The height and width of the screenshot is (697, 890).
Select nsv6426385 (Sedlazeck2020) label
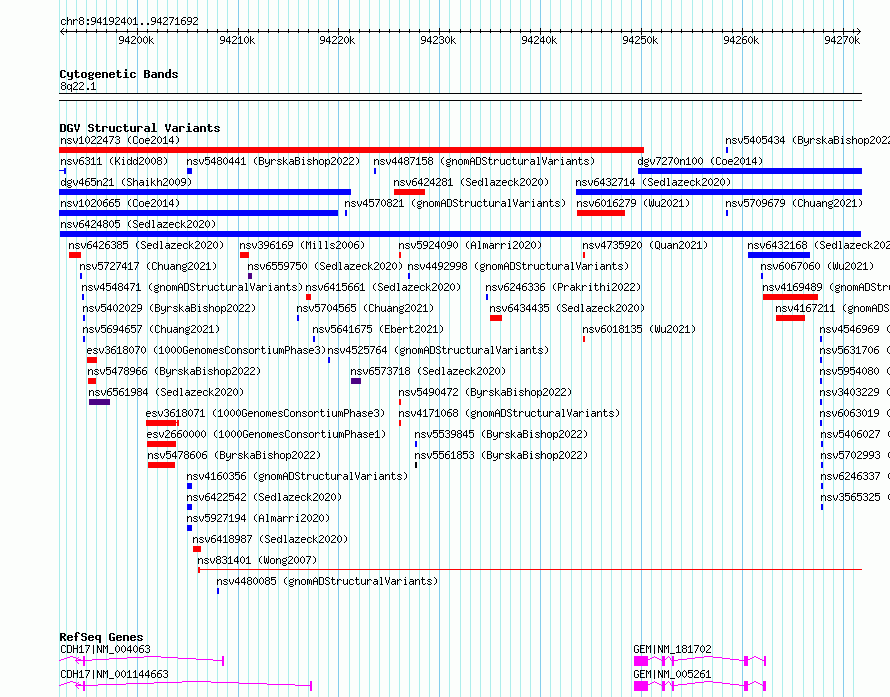[146, 245]
